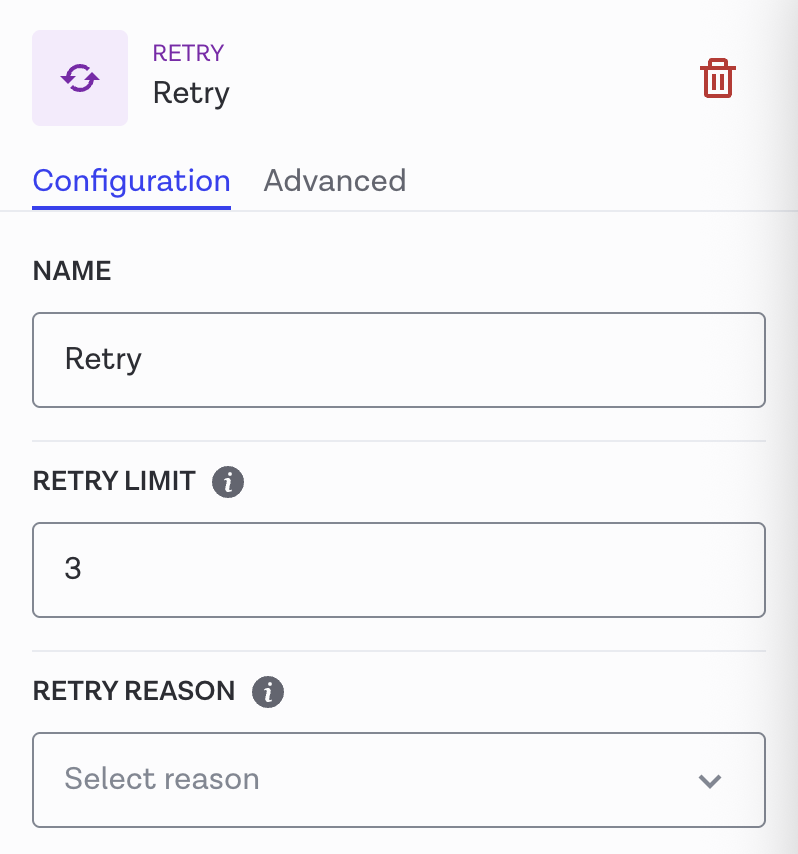Show info tooltip for Retry Reason
The width and height of the screenshot is (798, 854).
coord(268,691)
